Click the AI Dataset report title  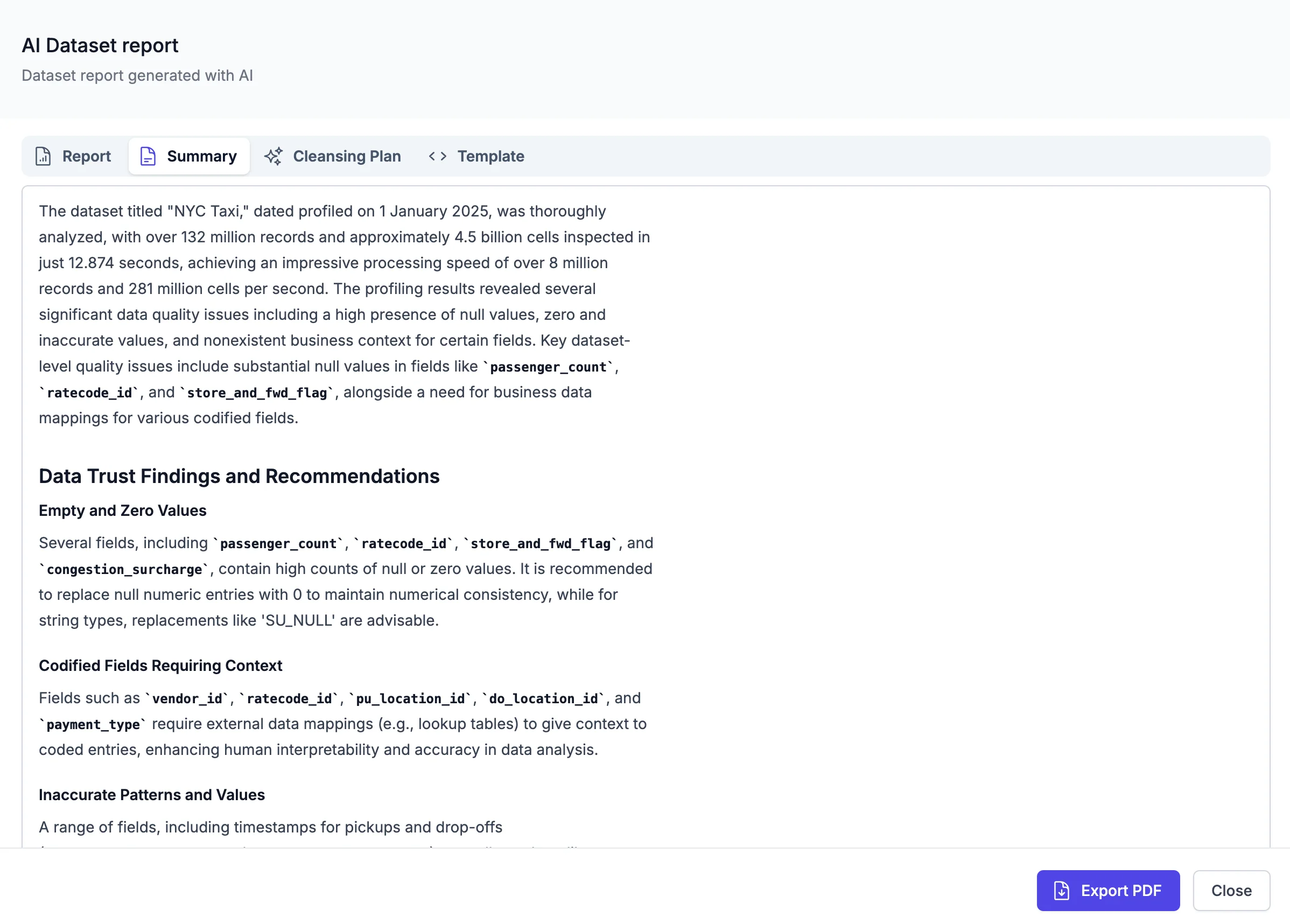click(x=100, y=45)
